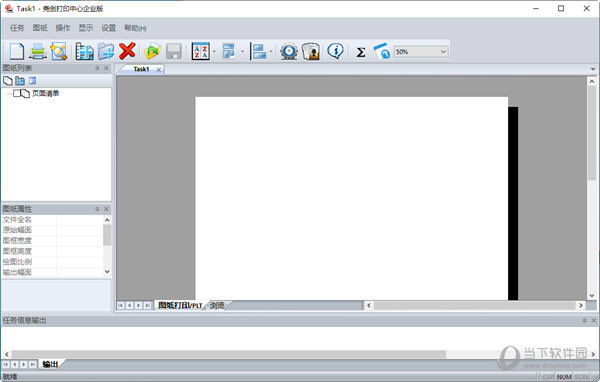Click third icon in drawing list panel toolbar
The height and width of the screenshot is (382, 600).
[x=32, y=81]
